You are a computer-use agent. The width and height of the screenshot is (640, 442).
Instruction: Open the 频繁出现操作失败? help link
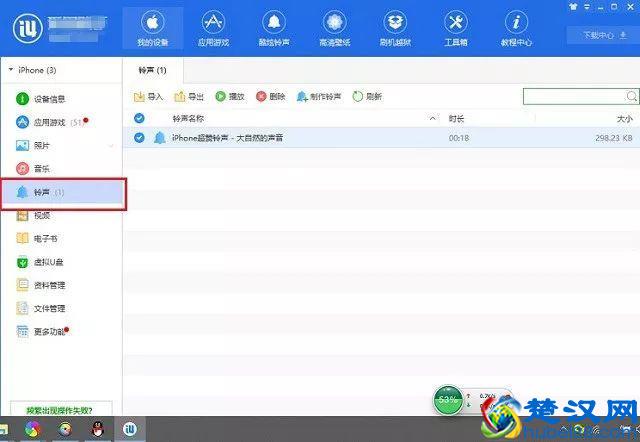(x=60, y=410)
